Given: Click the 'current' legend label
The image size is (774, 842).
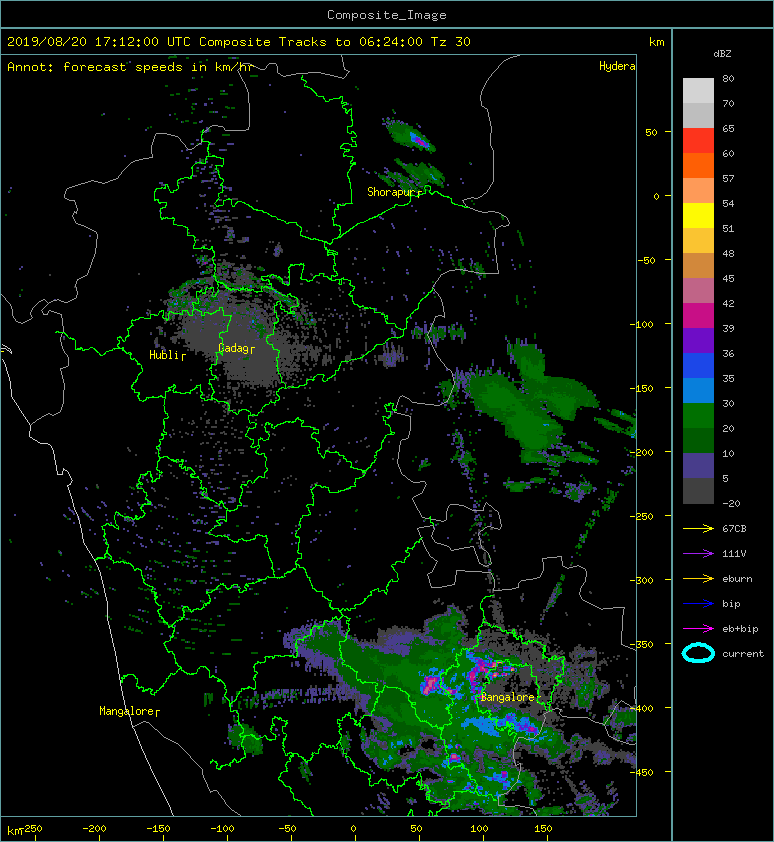Looking at the screenshot, I should pyautogui.click(x=743, y=654).
